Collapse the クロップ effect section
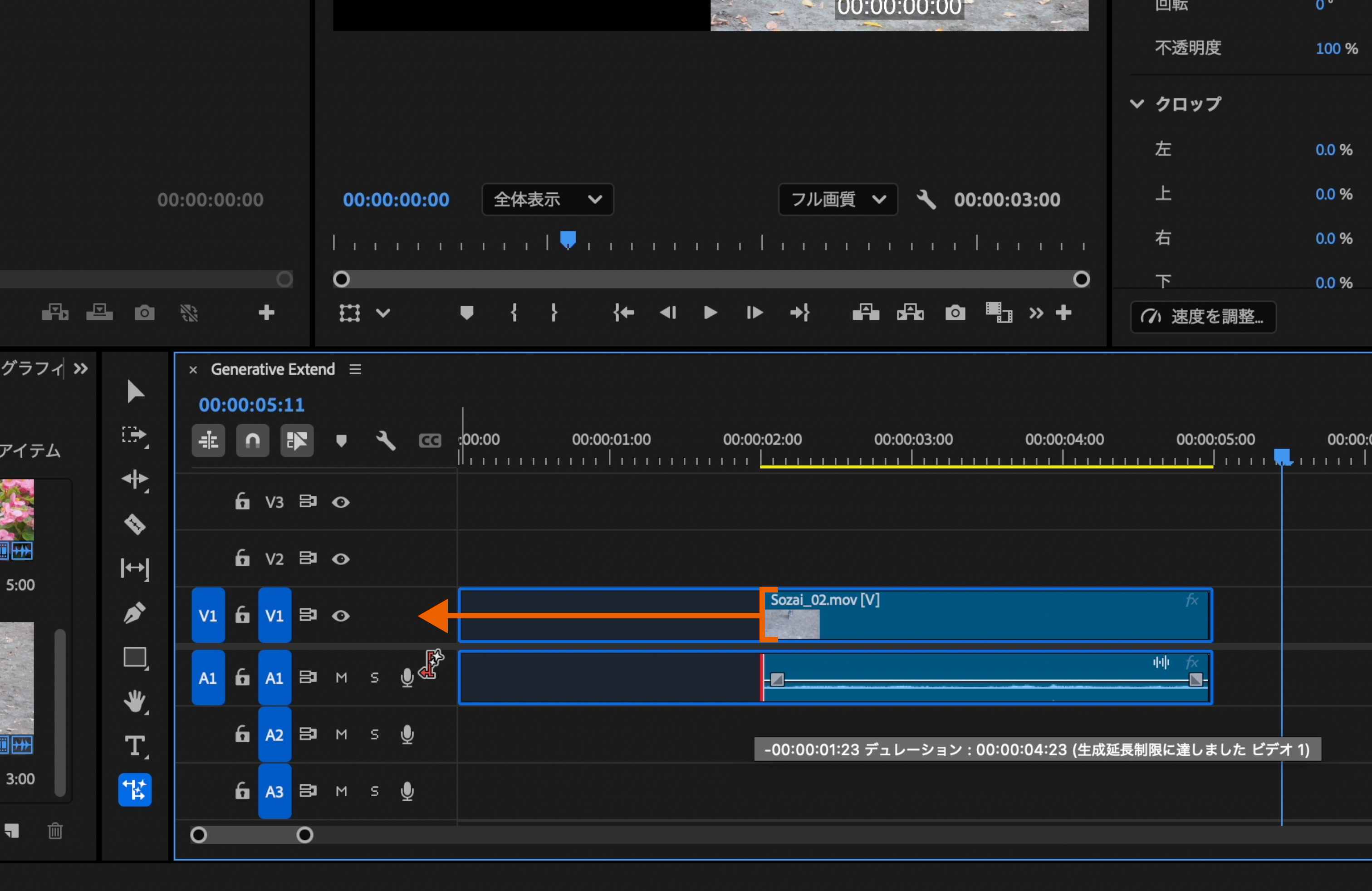 [1136, 104]
